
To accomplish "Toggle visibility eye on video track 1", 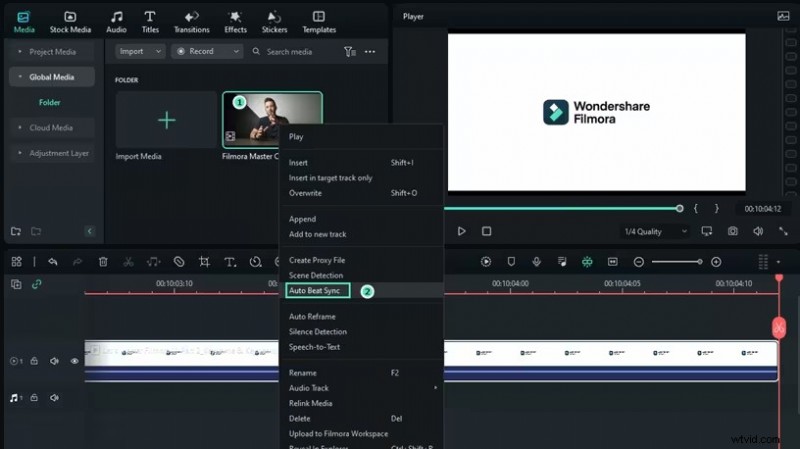I will 74,361.
